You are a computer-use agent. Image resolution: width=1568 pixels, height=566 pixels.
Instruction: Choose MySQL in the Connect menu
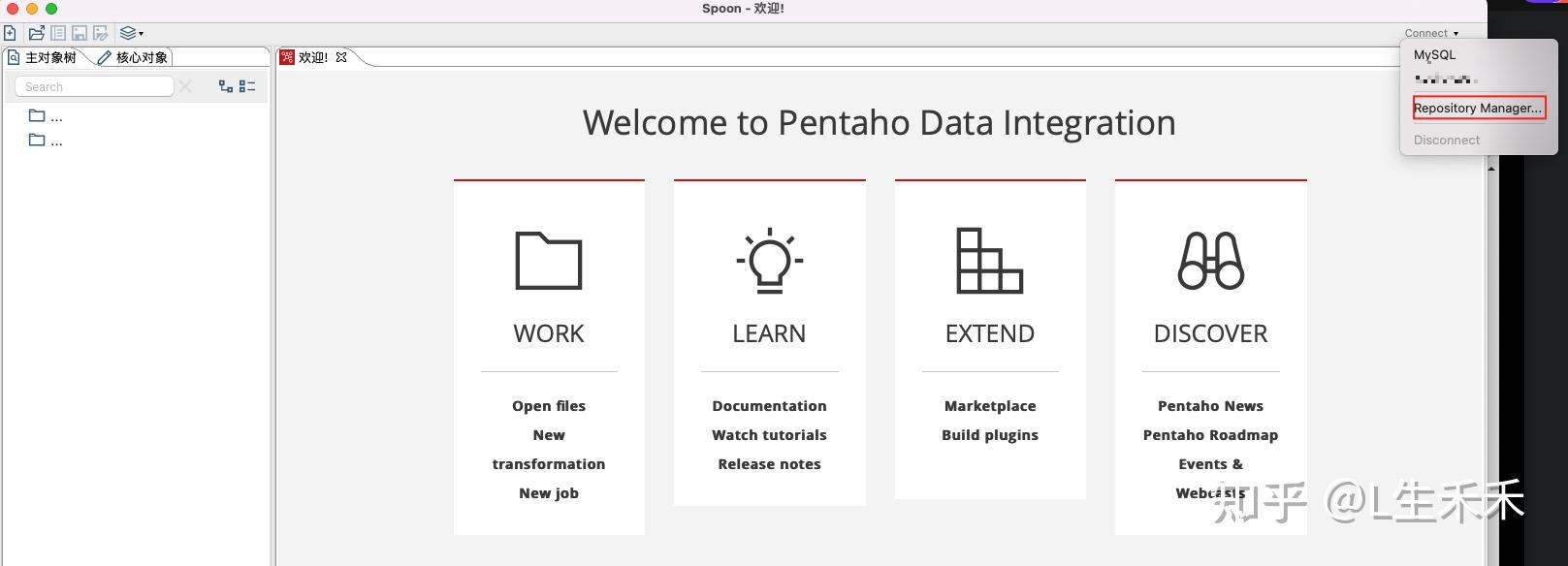1434,55
